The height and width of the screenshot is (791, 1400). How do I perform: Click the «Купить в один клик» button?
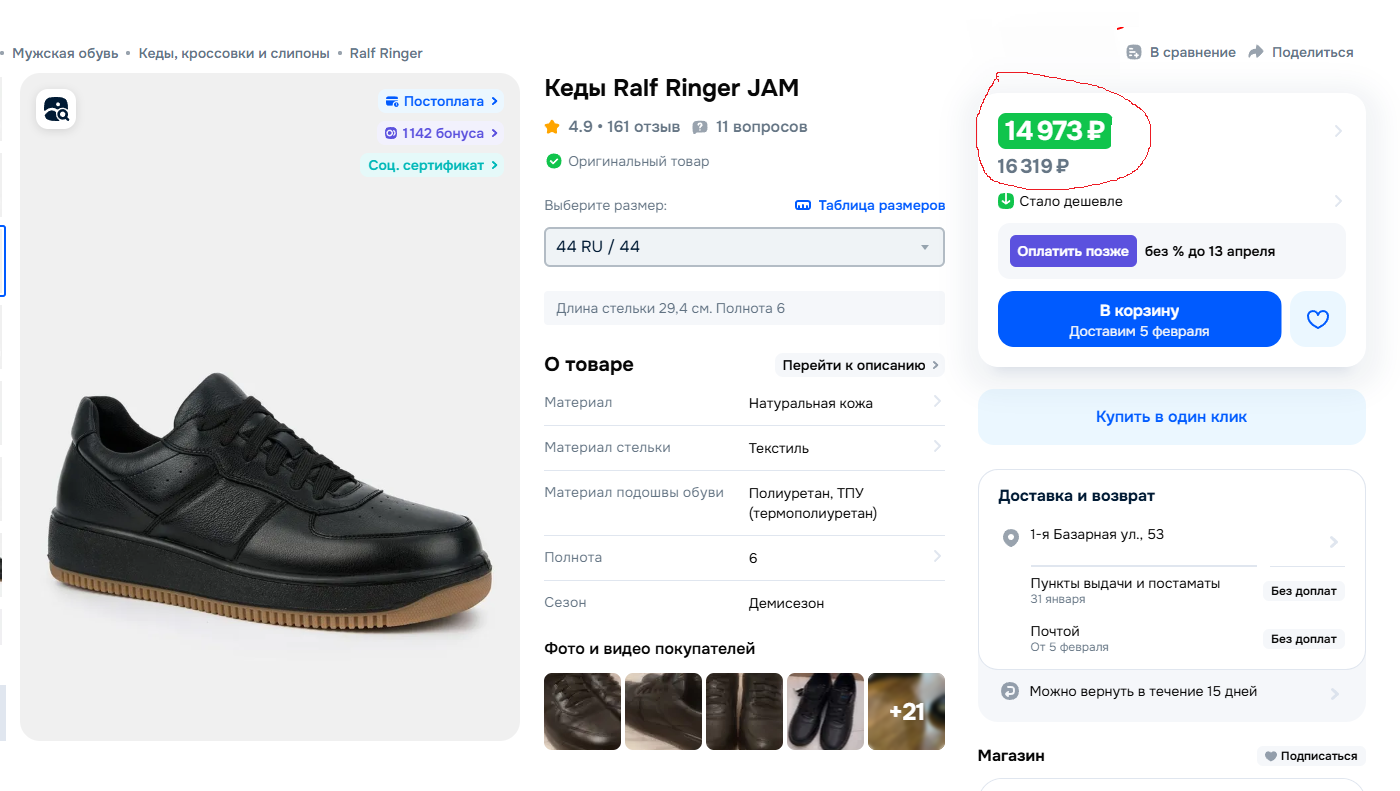coord(1171,417)
